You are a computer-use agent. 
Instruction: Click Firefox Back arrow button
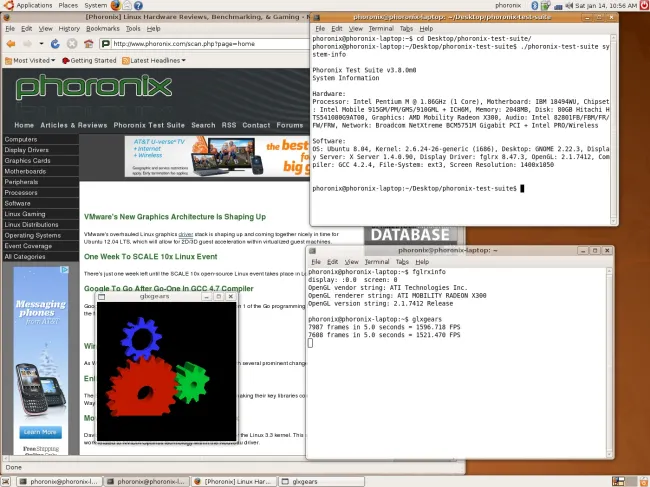click(x=11, y=44)
